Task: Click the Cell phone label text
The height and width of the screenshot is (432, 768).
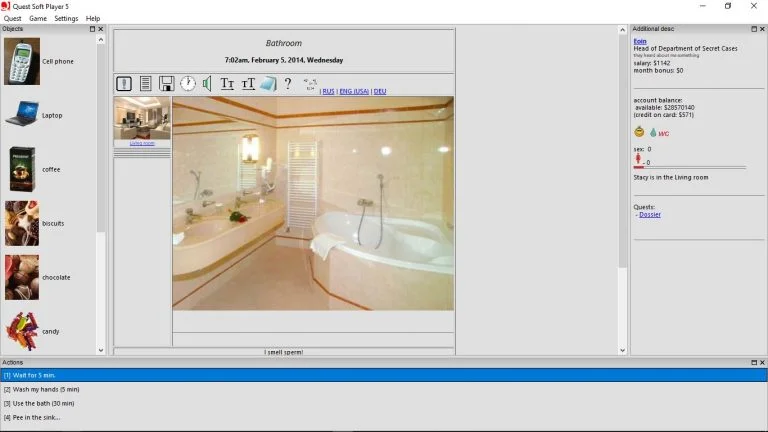Action: (x=58, y=62)
